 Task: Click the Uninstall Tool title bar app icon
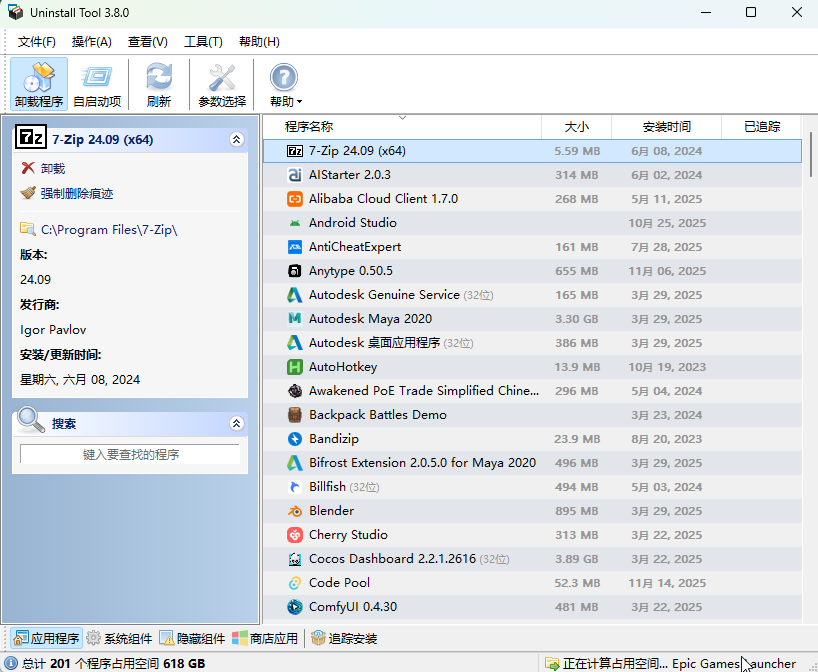click(x=16, y=13)
